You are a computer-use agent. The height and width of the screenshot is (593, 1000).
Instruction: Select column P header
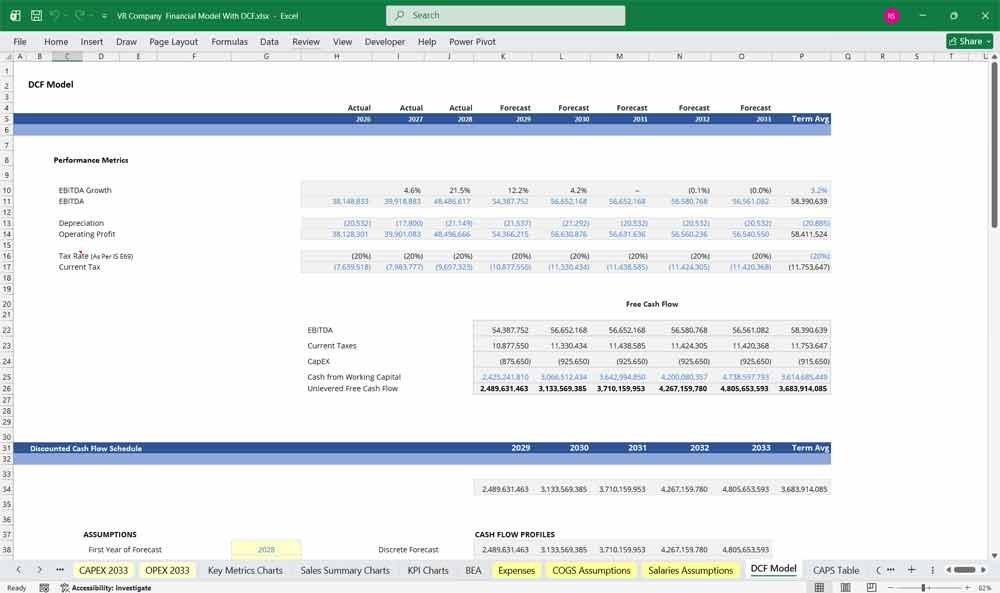(x=802, y=56)
